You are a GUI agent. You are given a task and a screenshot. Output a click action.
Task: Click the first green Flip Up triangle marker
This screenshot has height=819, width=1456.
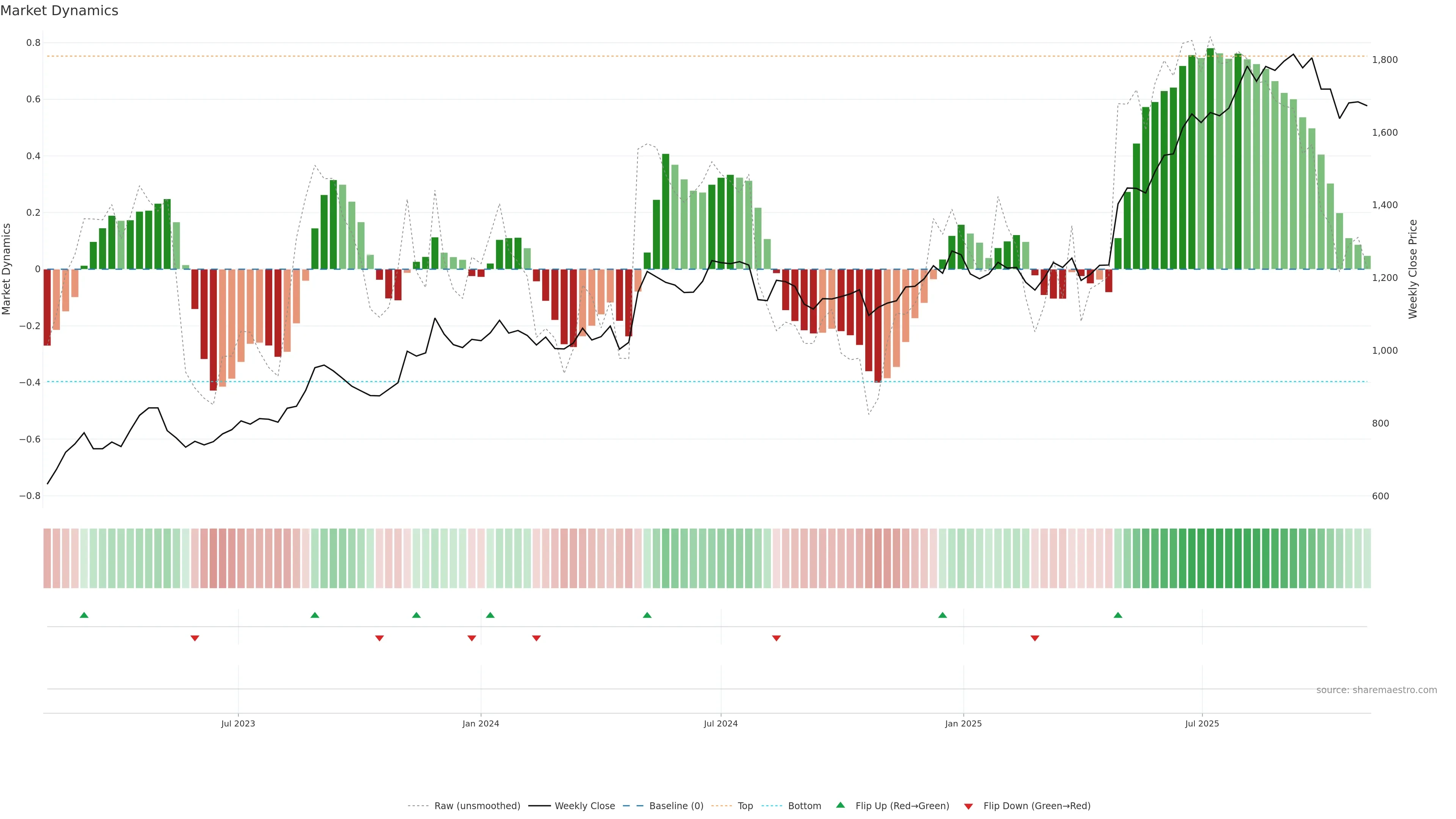(x=84, y=615)
